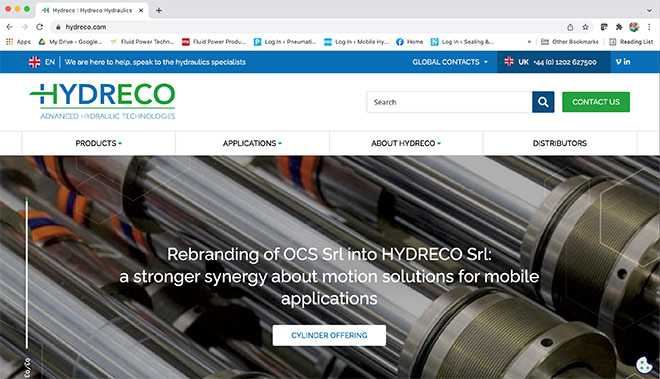Click the browser forward arrow
Screen dimensions: 660x379
(x=24, y=27)
